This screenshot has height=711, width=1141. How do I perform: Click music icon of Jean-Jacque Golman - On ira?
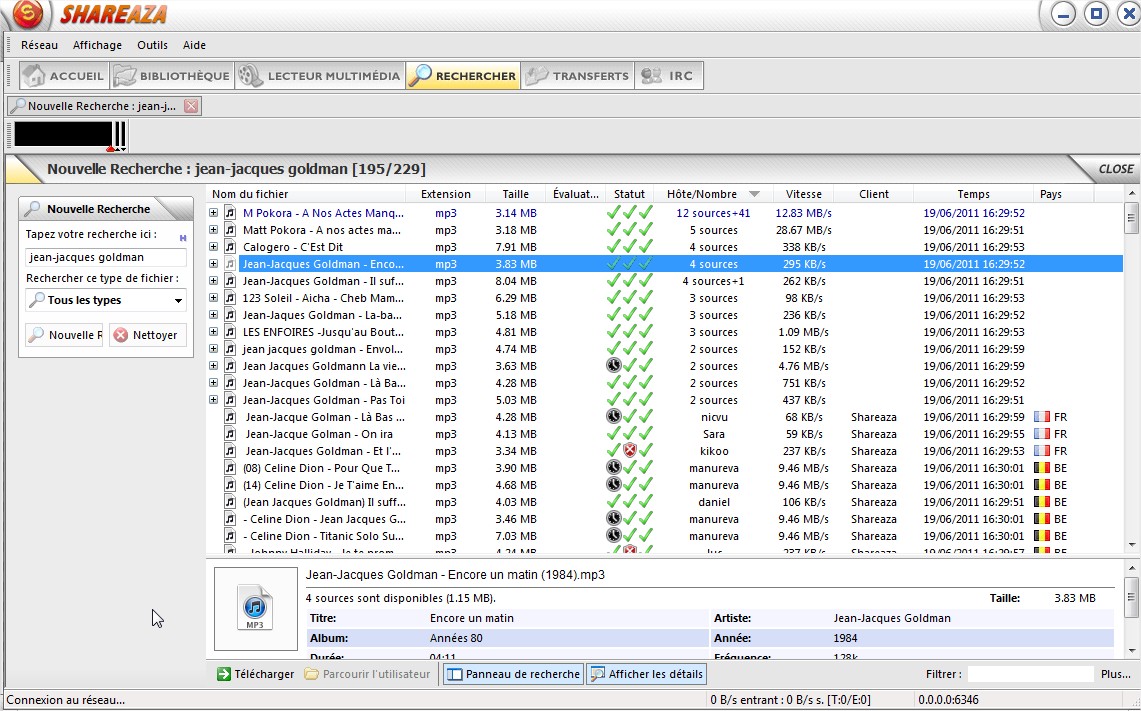click(x=230, y=434)
